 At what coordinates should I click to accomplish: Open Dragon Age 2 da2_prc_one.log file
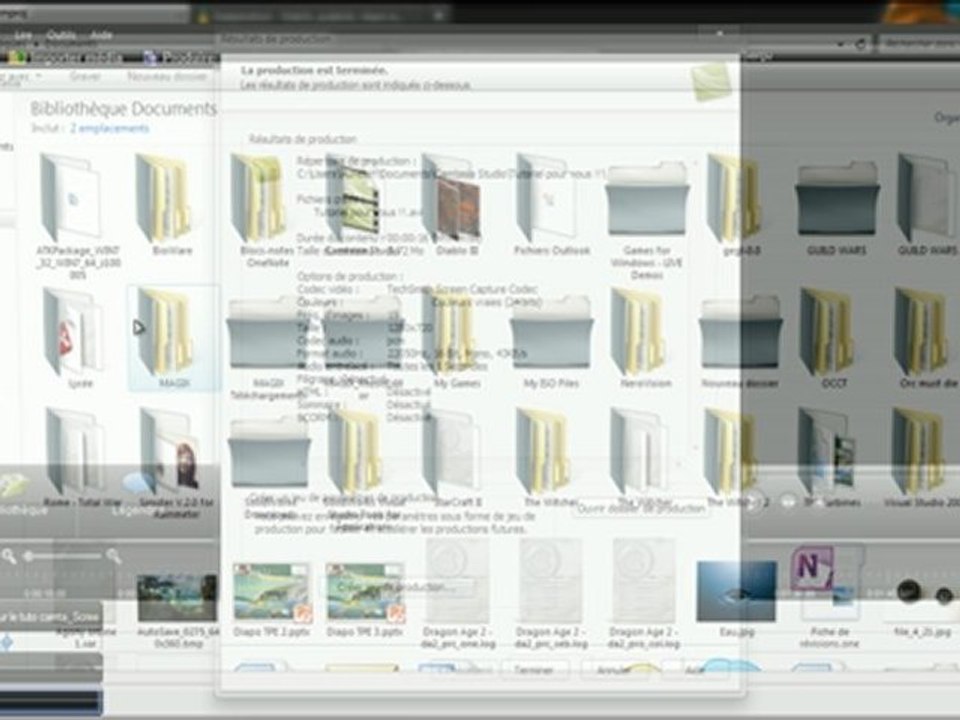(458, 595)
